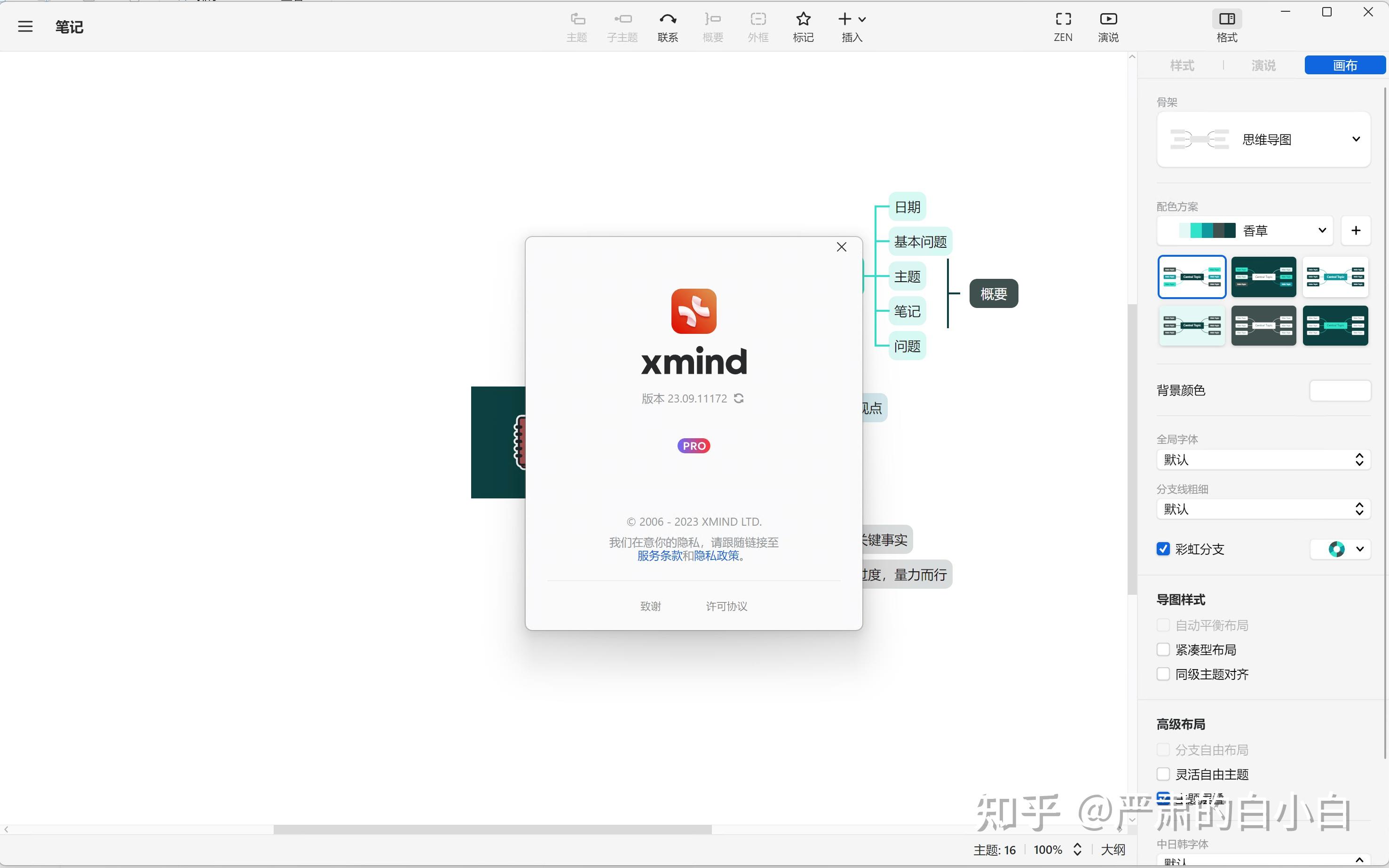The width and height of the screenshot is (1389, 868).
Task: Select the 联系 (relationship) tool
Action: pyautogui.click(x=668, y=26)
